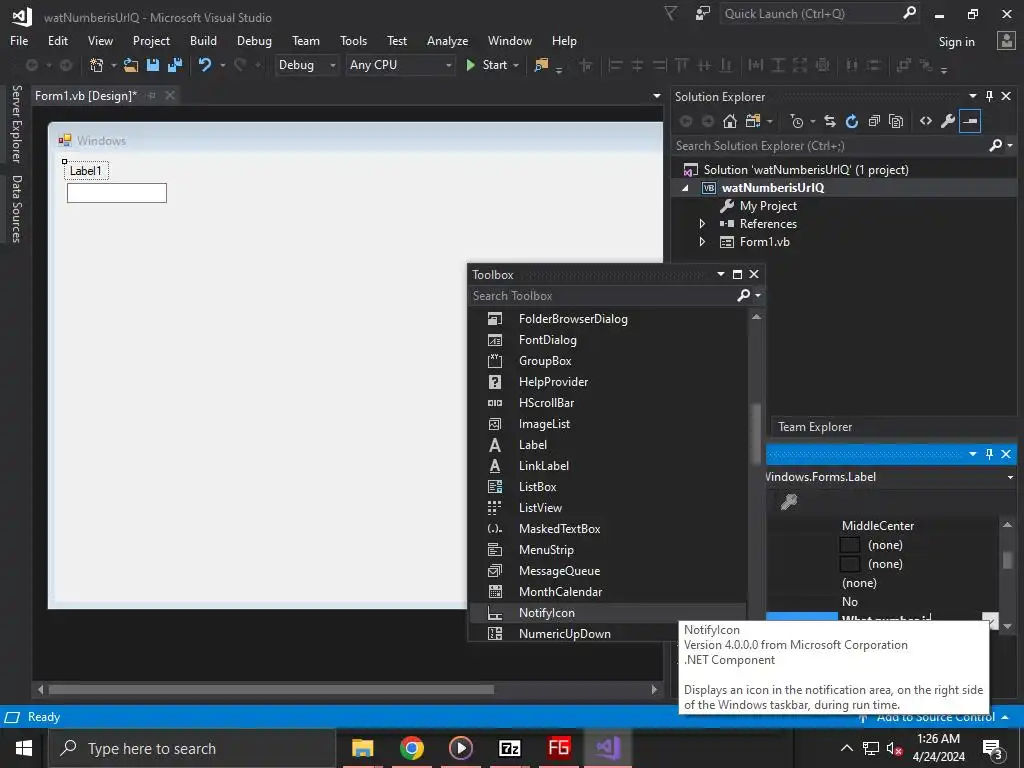
Task: Open the File menu
Action: [19, 40]
